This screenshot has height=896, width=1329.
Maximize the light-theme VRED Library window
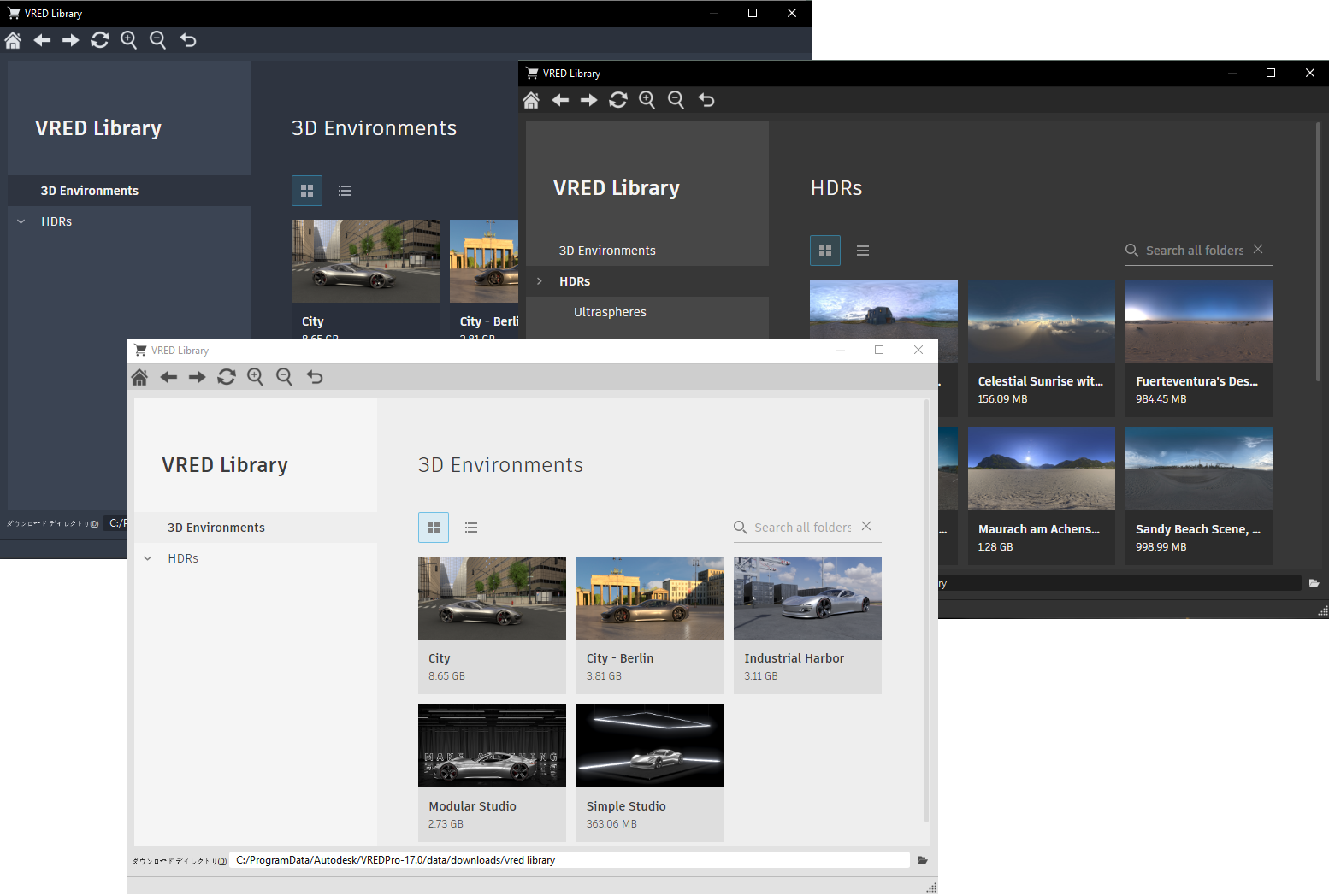coord(879,350)
